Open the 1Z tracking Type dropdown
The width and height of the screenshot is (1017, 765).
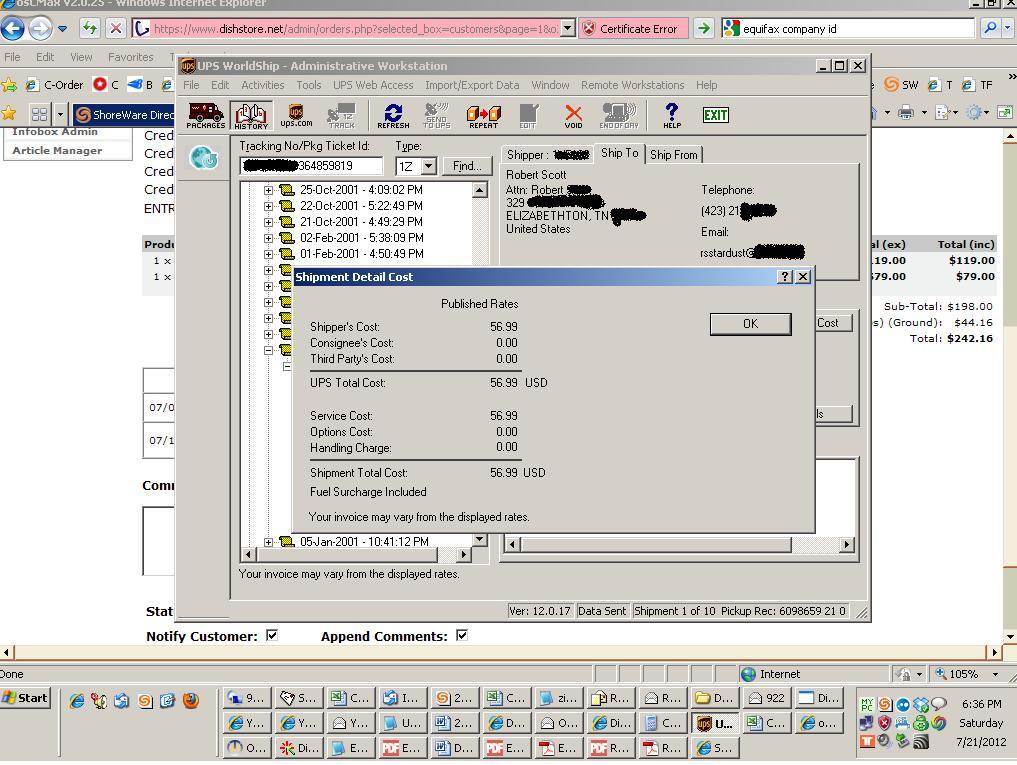pyautogui.click(x=428, y=166)
